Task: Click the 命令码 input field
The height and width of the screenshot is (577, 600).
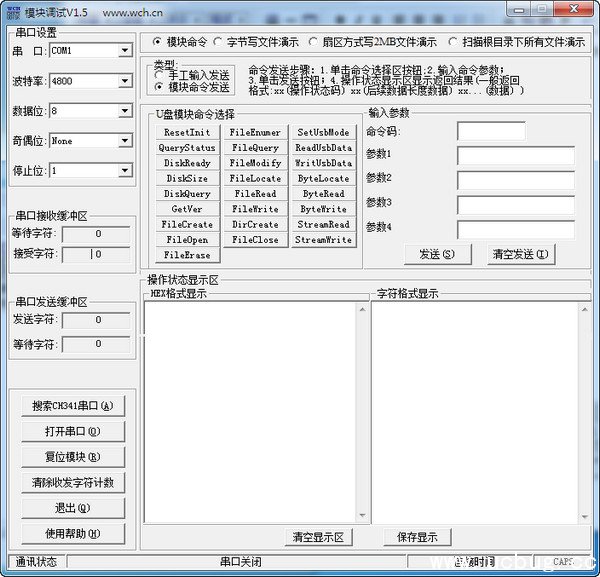Action: point(491,131)
